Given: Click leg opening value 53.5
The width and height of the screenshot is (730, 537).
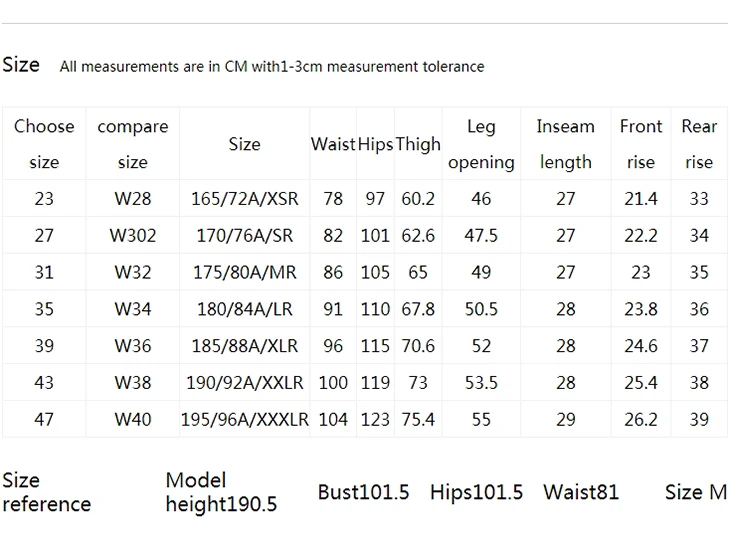Looking at the screenshot, I should tap(481, 383).
